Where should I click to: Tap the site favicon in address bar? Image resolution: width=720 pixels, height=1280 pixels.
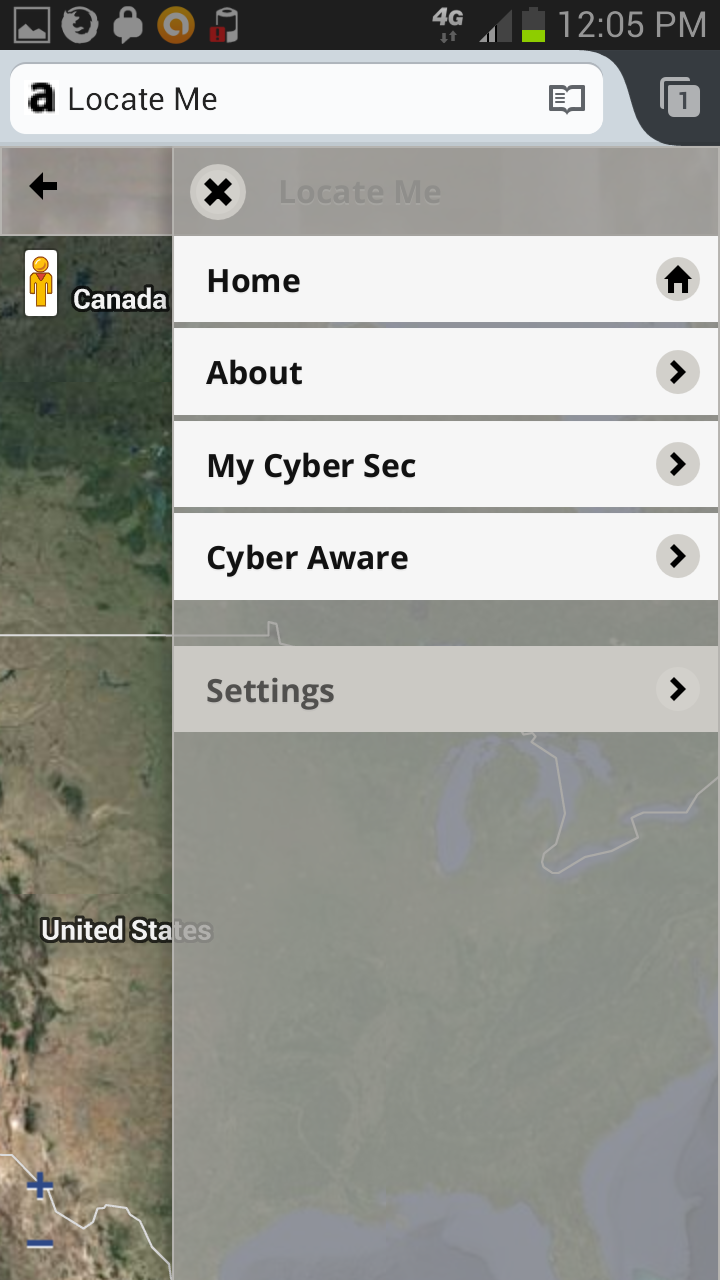[41, 98]
